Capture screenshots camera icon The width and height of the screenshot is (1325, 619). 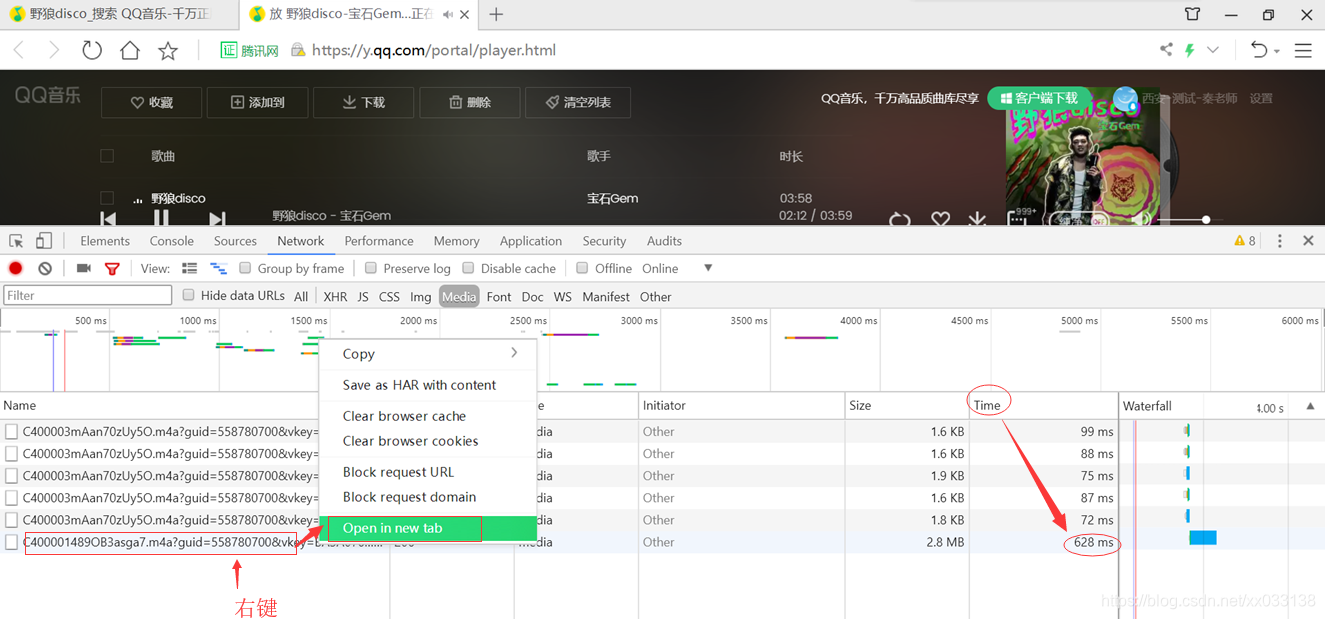[84, 268]
